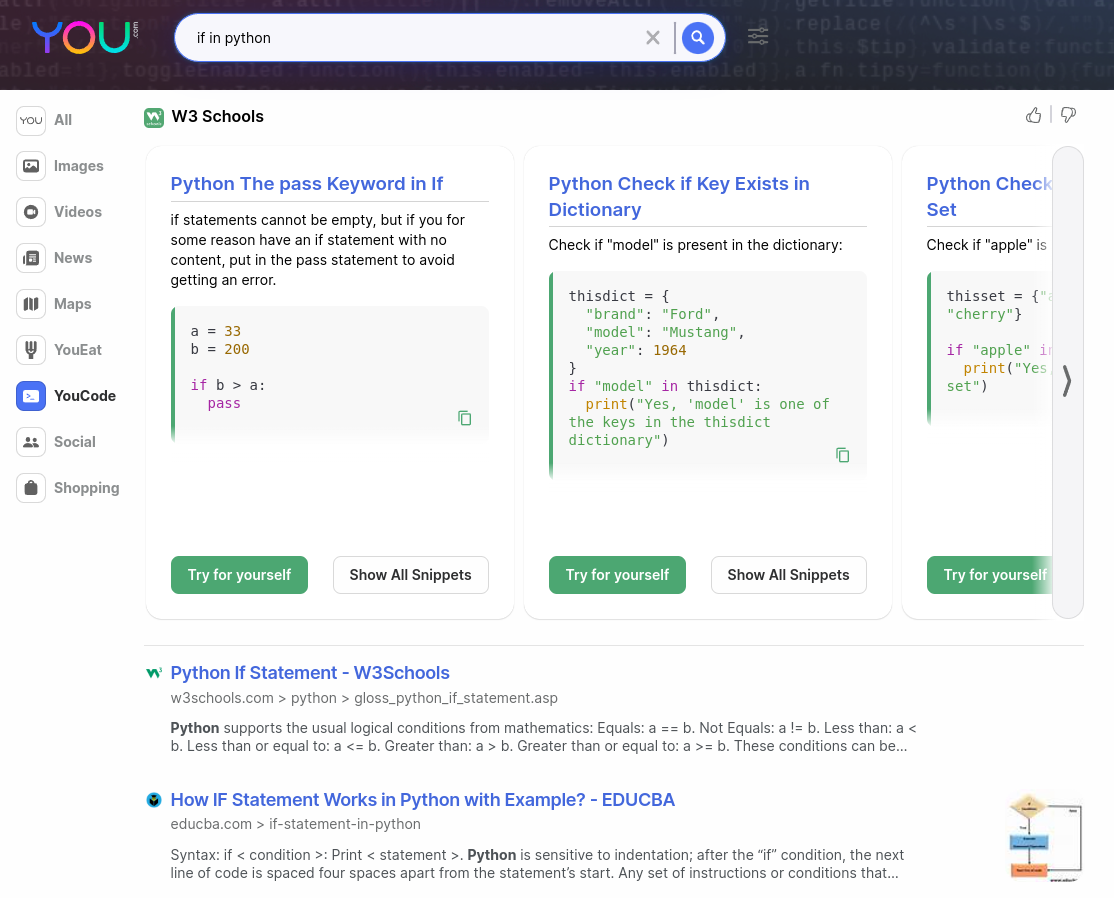
Task: Open search filter settings icon
Action: pyautogui.click(x=758, y=36)
